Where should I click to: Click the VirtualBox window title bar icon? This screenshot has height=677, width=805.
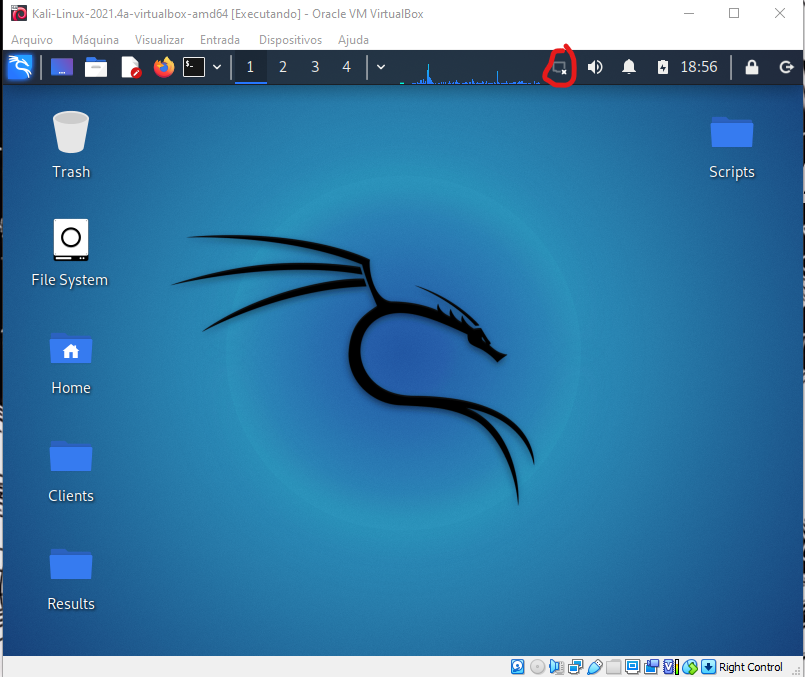(19, 13)
